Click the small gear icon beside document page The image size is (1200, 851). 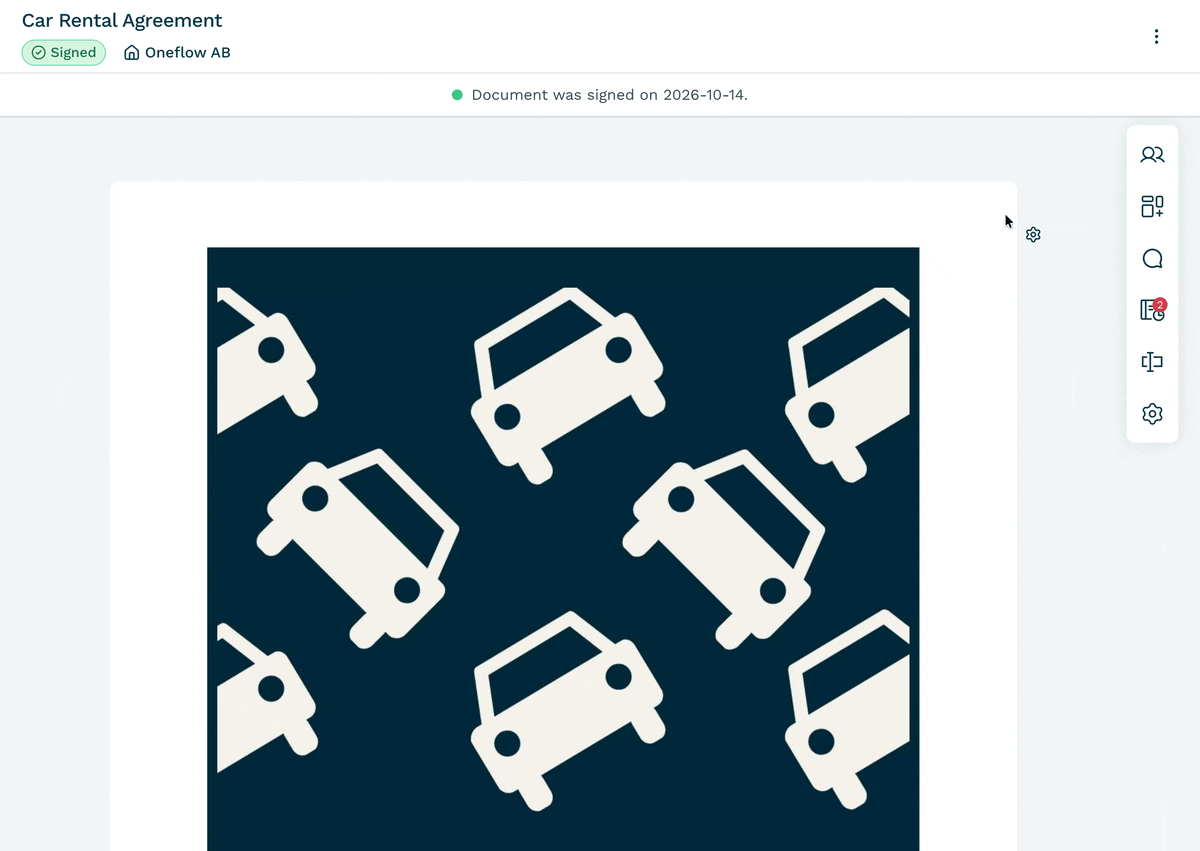[x=1033, y=234]
